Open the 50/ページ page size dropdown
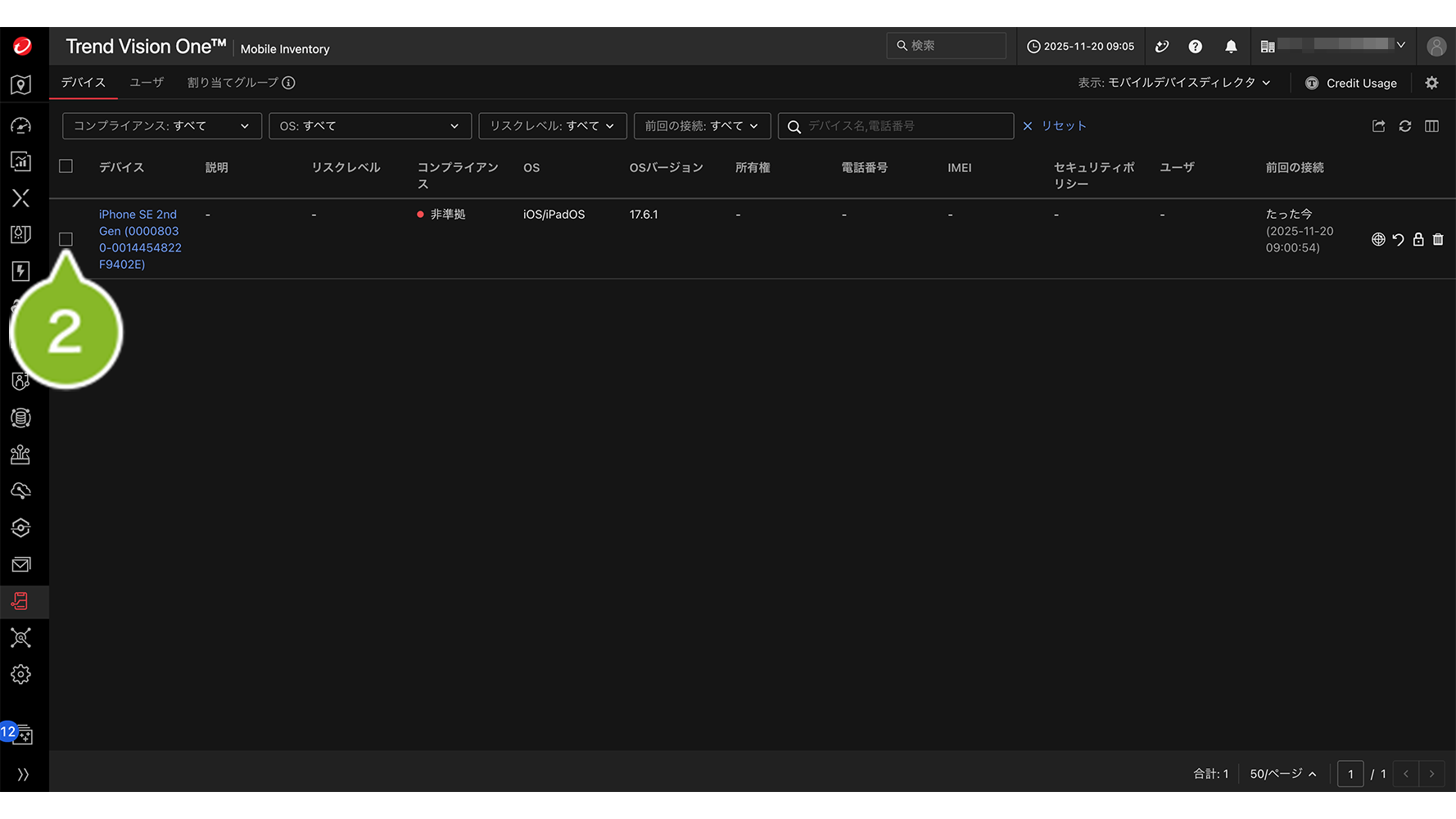Screen dimensions: 1456x819 1282,774
